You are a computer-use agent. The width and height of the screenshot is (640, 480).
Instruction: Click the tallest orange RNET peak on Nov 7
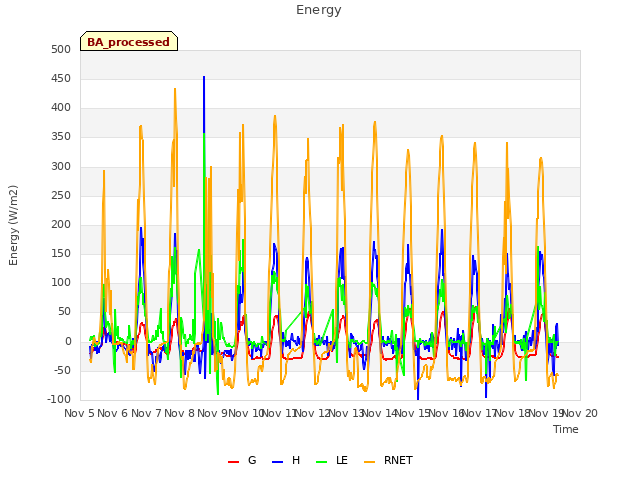pyautogui.click(x=175, y=89)
